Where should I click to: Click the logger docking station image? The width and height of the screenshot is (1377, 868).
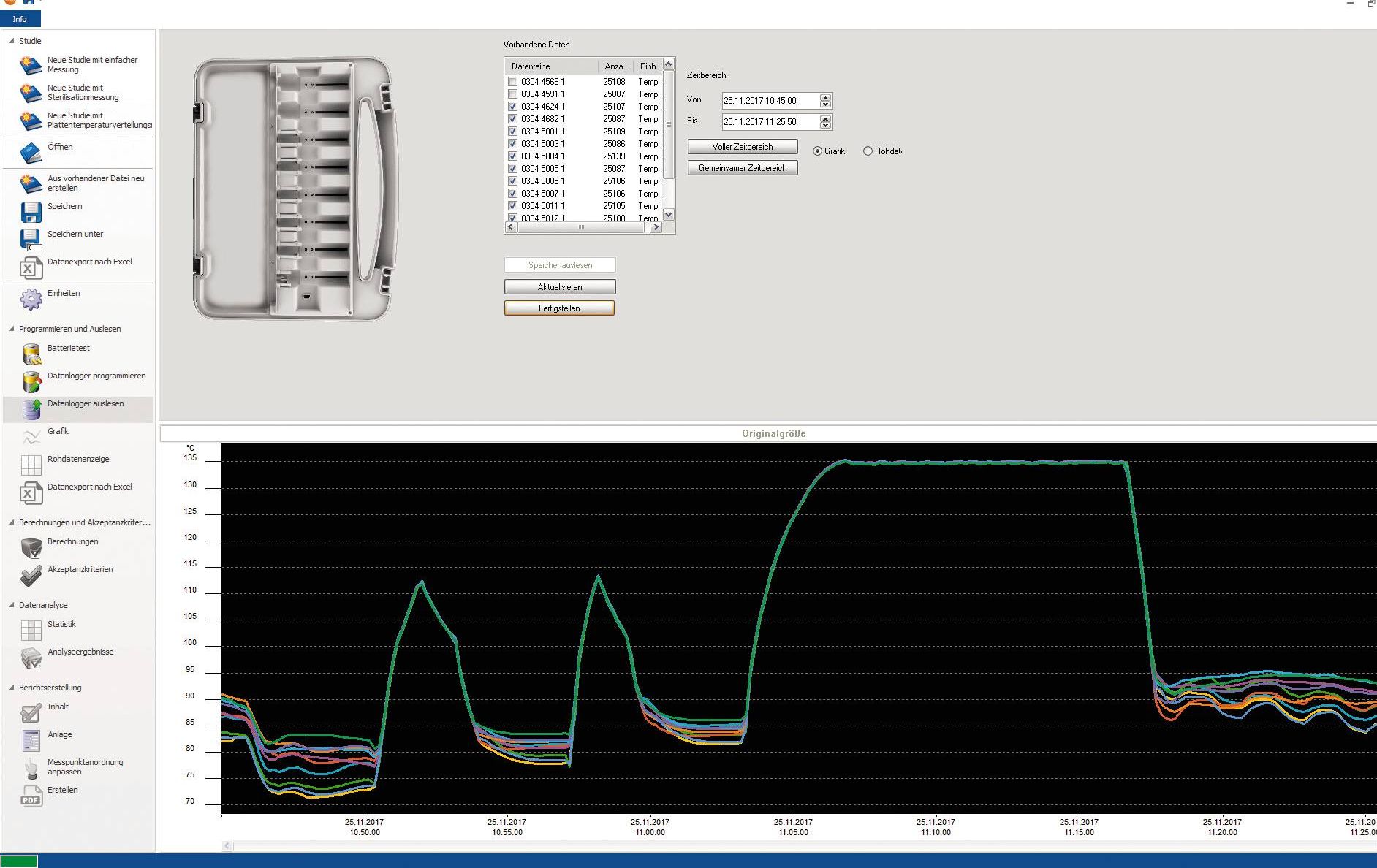tap(296, 189)
